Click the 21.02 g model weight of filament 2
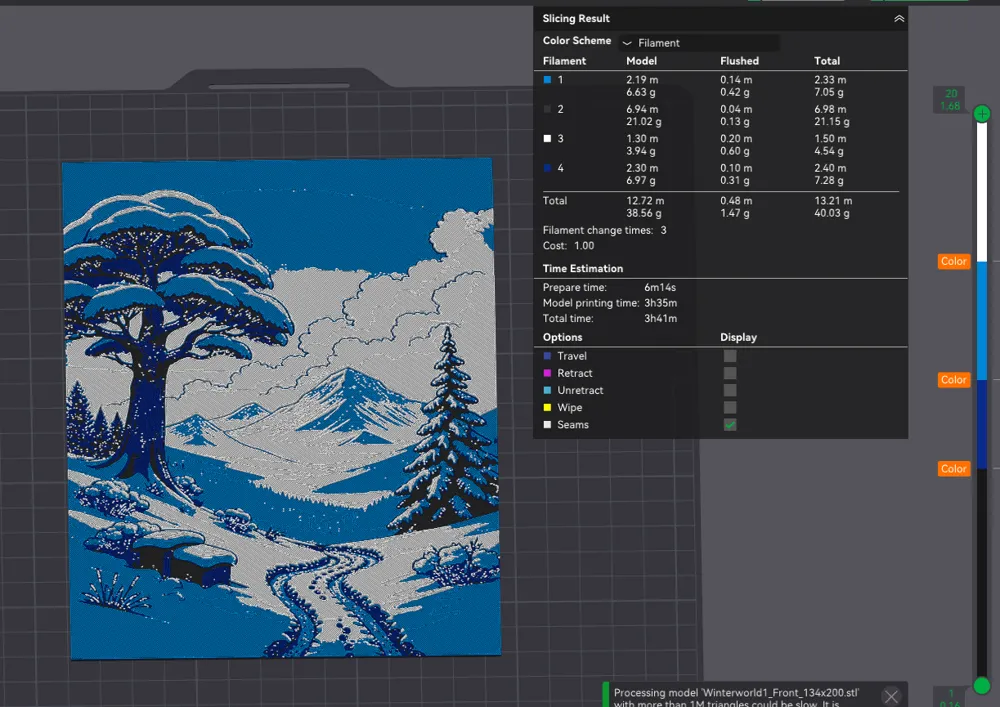 coord(643,122)
